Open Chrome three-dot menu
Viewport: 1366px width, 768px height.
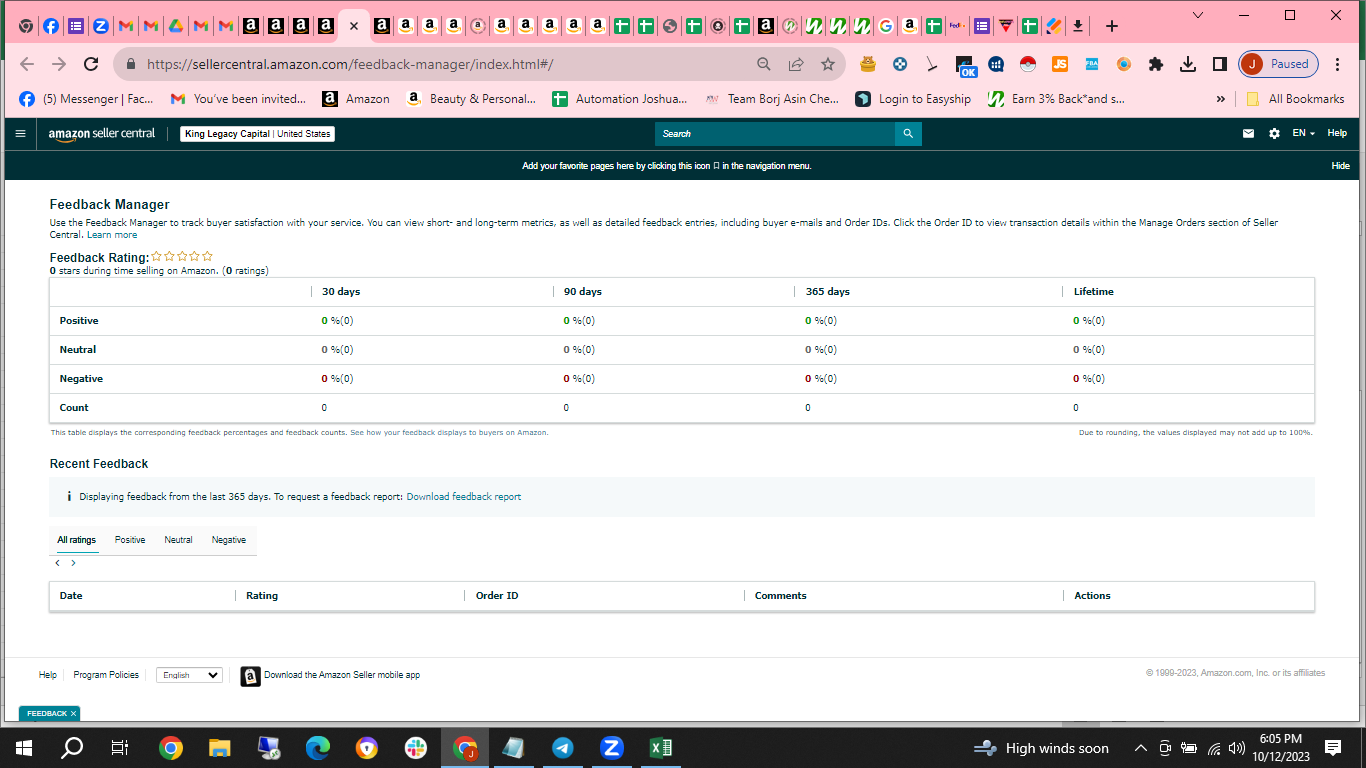click(1338, 64)
